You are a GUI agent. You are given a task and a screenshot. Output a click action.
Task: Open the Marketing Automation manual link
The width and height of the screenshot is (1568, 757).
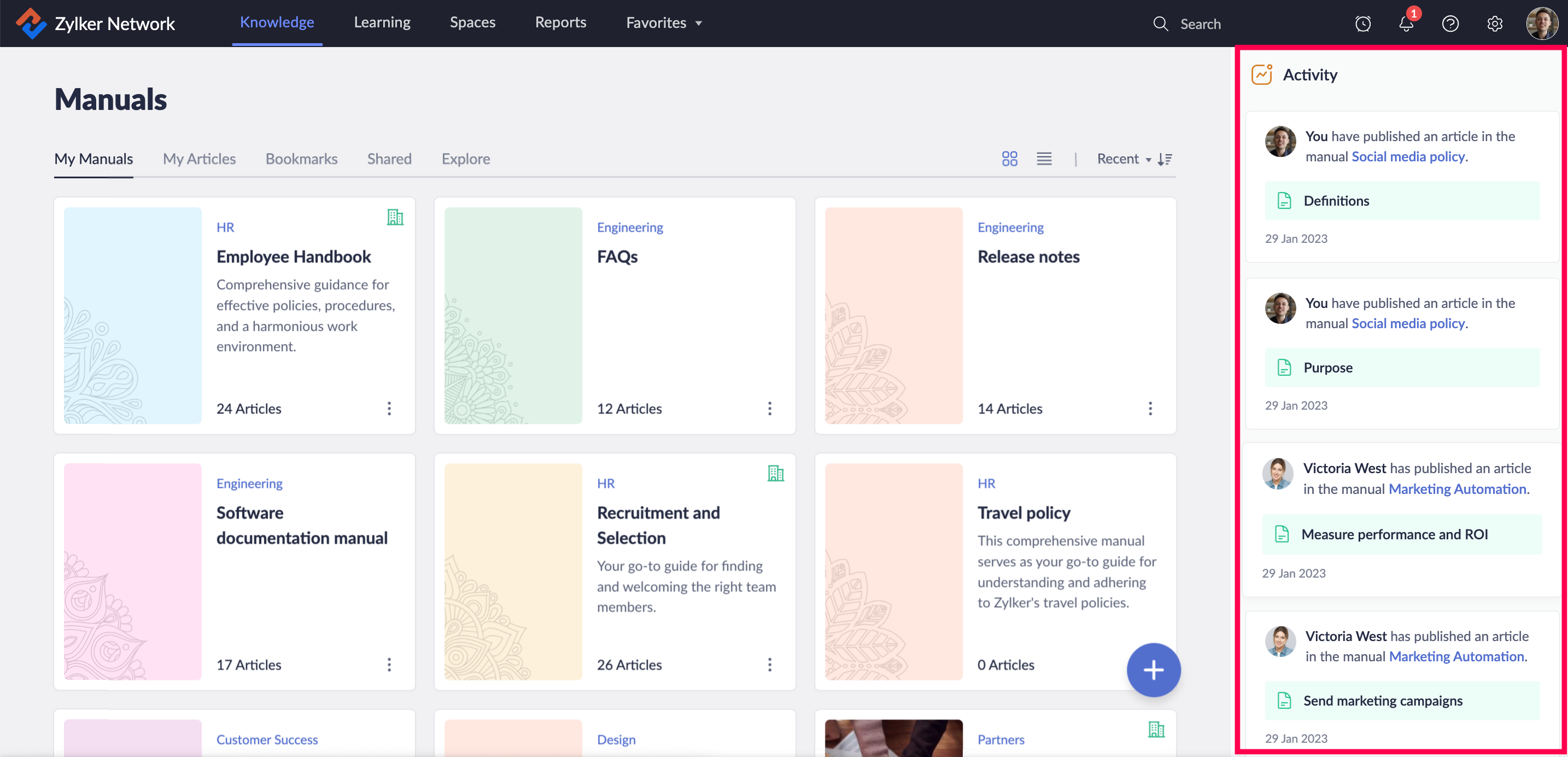(x=1457, y=489)
